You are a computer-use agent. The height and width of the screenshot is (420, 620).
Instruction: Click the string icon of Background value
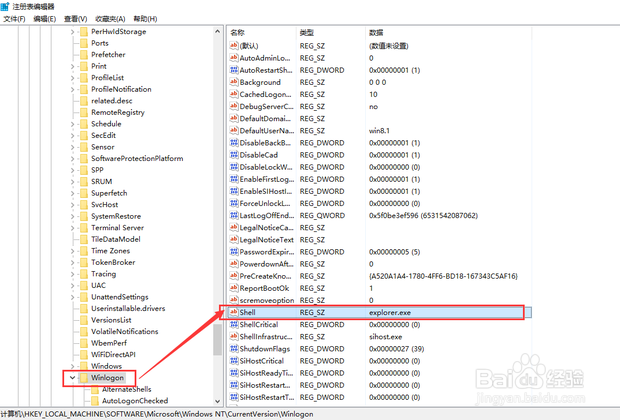[234, 82]
